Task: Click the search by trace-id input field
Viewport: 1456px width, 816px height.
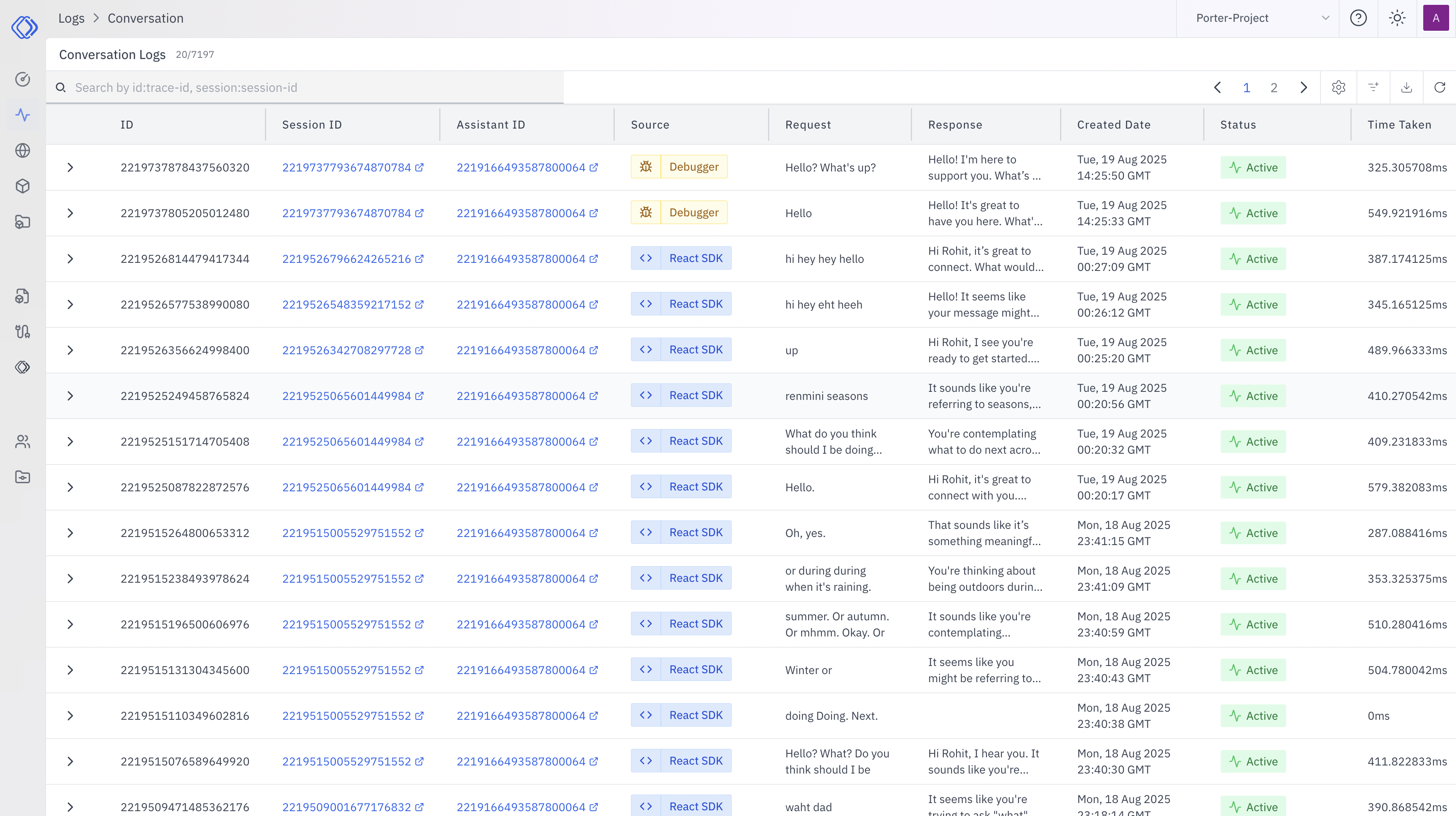Action: click(x=305, y=87)
